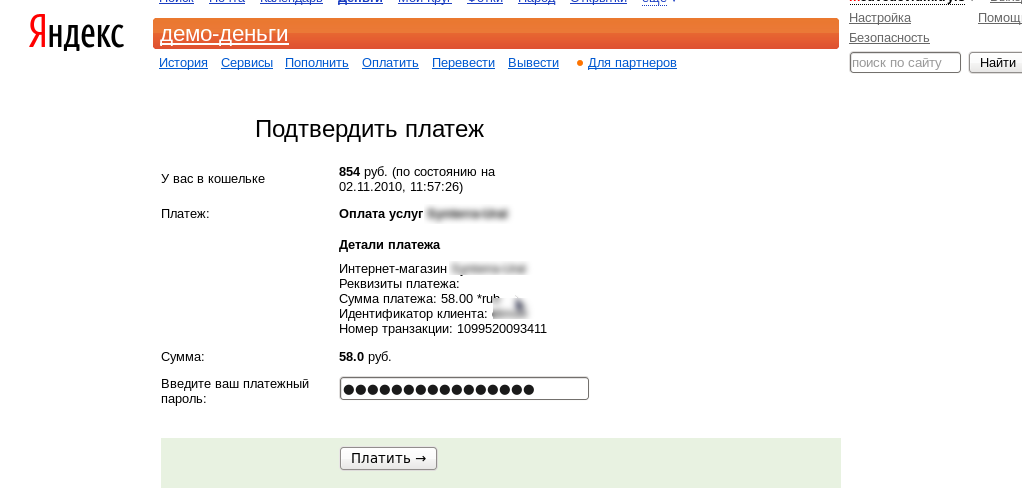1022x488 pixels.
Task: Select Пополнить in the navigation
Action: pyautogui.click(x=316, y=63)
